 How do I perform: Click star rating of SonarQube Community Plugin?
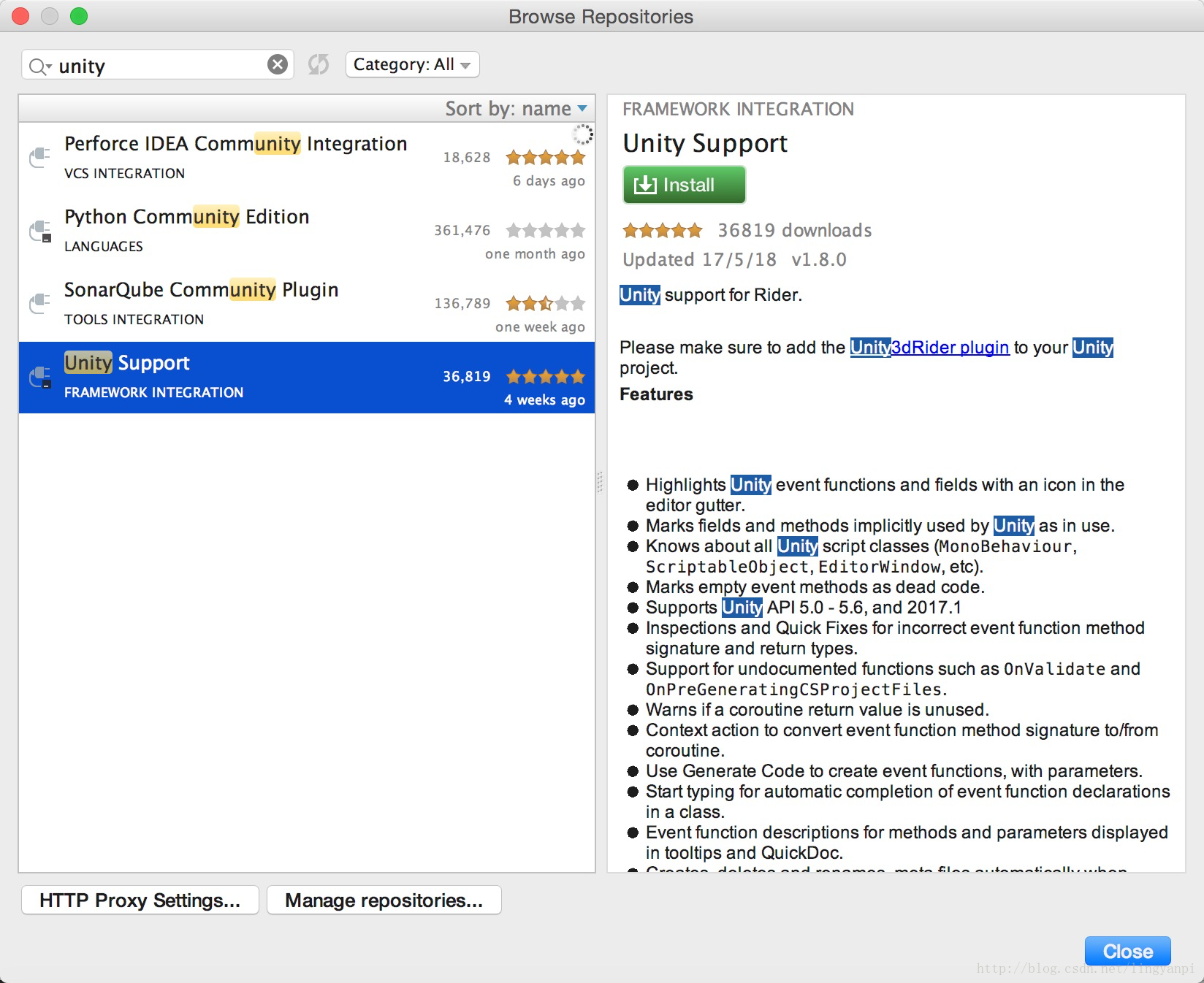[546, 303]
